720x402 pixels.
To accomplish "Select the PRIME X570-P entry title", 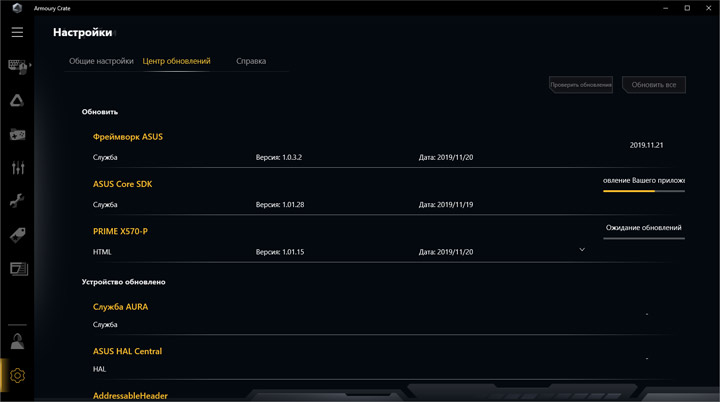I will coord(120,232).
